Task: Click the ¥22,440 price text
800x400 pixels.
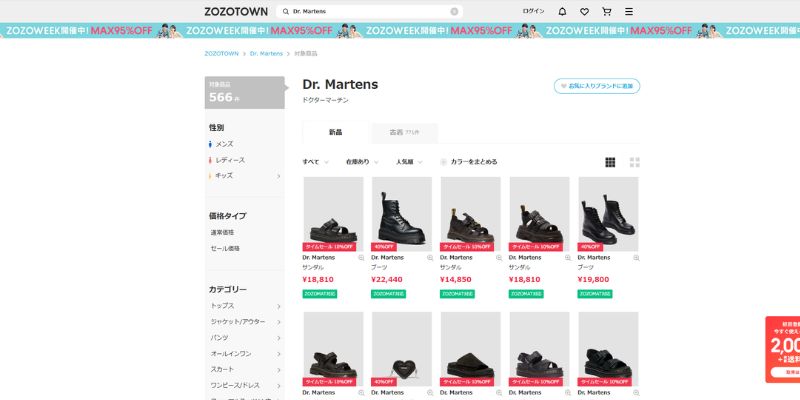Action: [387, 280]
